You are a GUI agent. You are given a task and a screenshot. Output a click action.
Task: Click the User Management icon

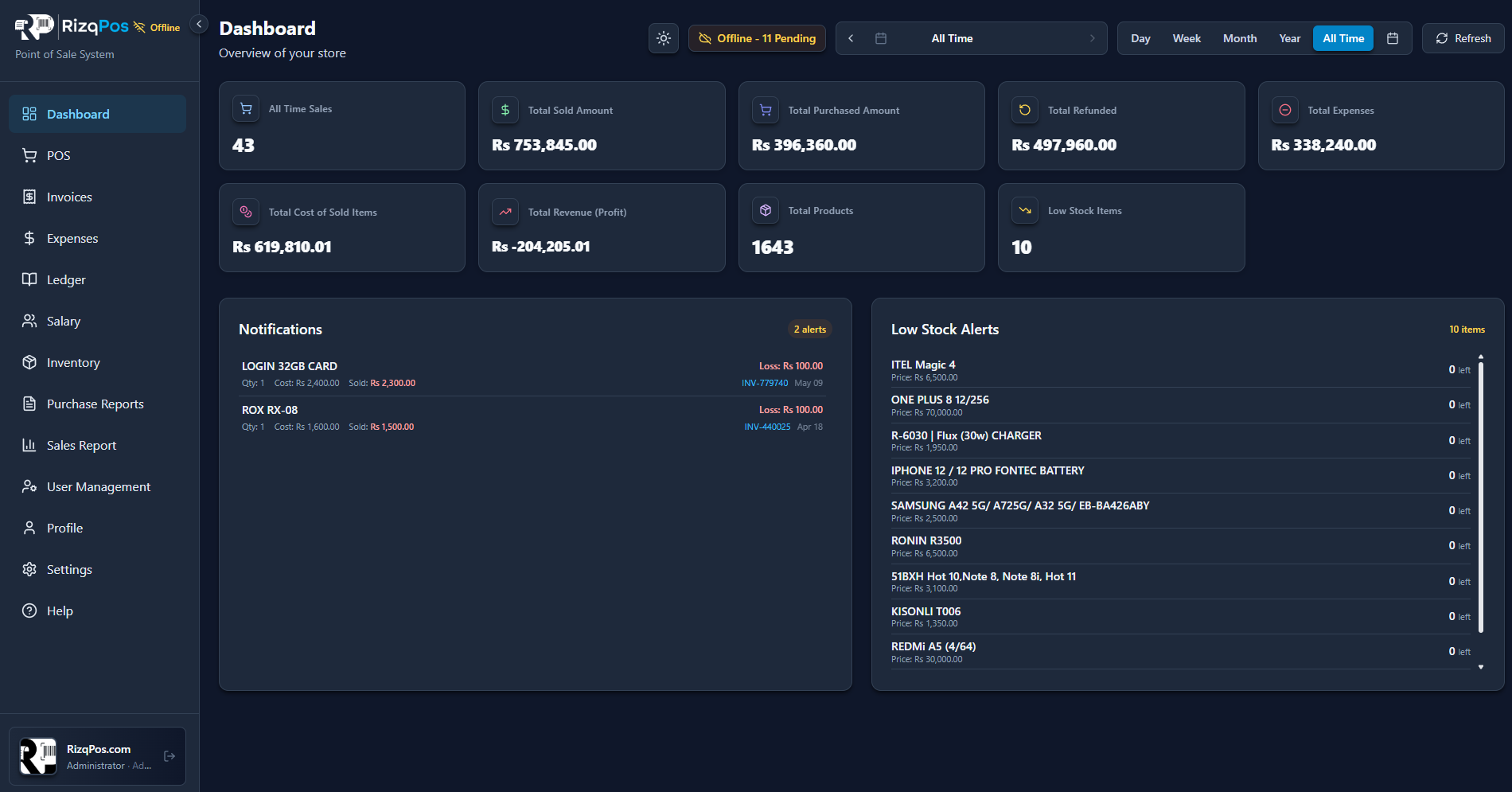pos(29,486)
